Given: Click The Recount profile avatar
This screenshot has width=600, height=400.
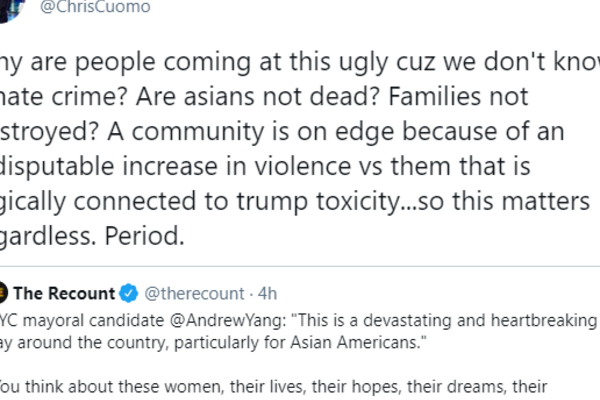Looking at the screenshot, I should point(6,294).
